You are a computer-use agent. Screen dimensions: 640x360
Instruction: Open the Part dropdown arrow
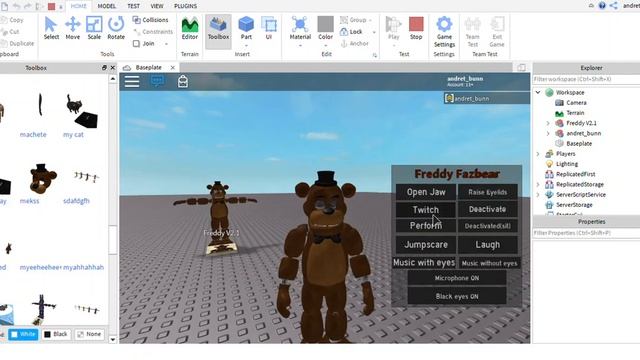pos(246,45)
